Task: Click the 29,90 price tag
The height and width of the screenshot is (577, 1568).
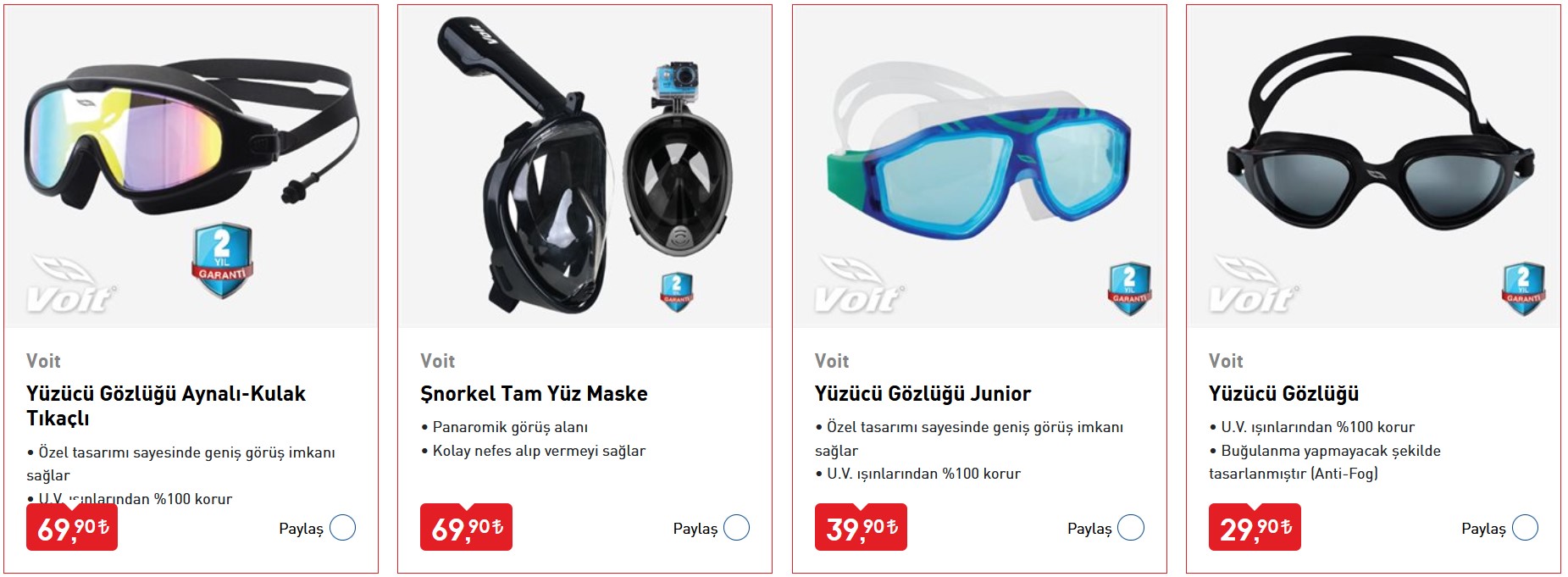Action: (1255, 527)
